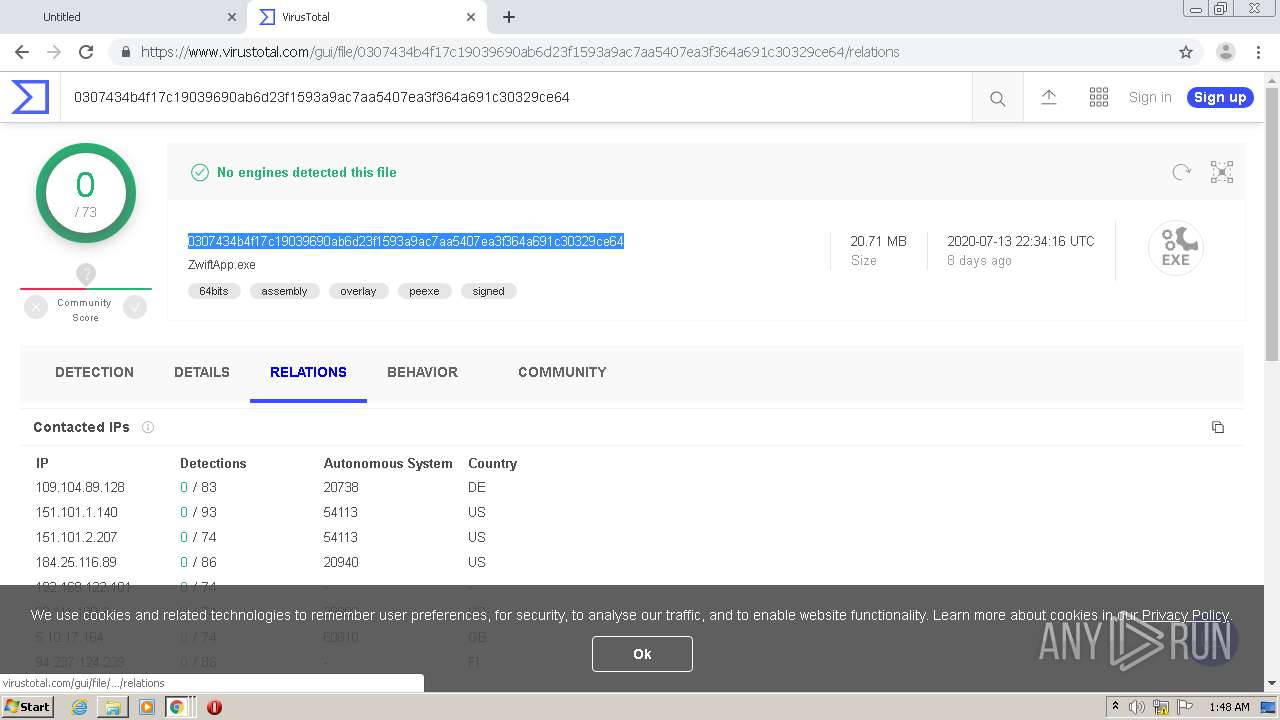Click the VirusTotal logo icon
The width and height of the screenshot is (1280, 720).
pyautogui.click(x=30, y=97)
